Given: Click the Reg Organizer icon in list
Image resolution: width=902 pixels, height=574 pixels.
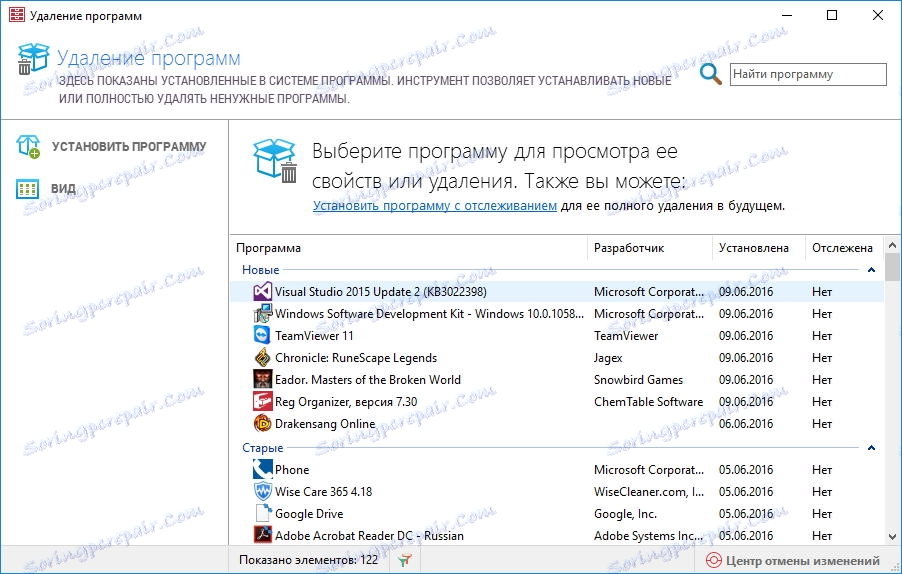Looking at the screenshot, I should 262,401.
